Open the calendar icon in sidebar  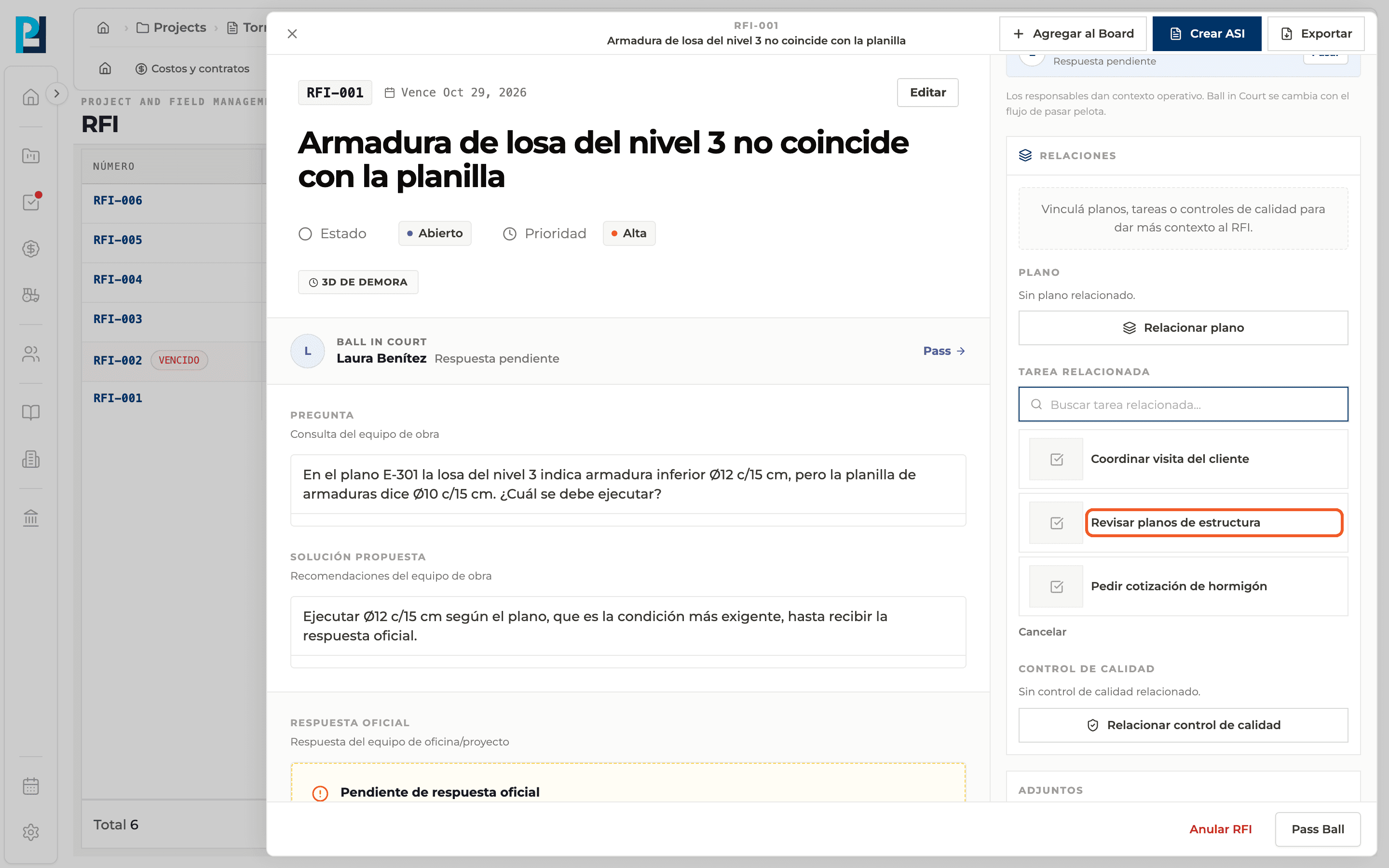(30, 786)
